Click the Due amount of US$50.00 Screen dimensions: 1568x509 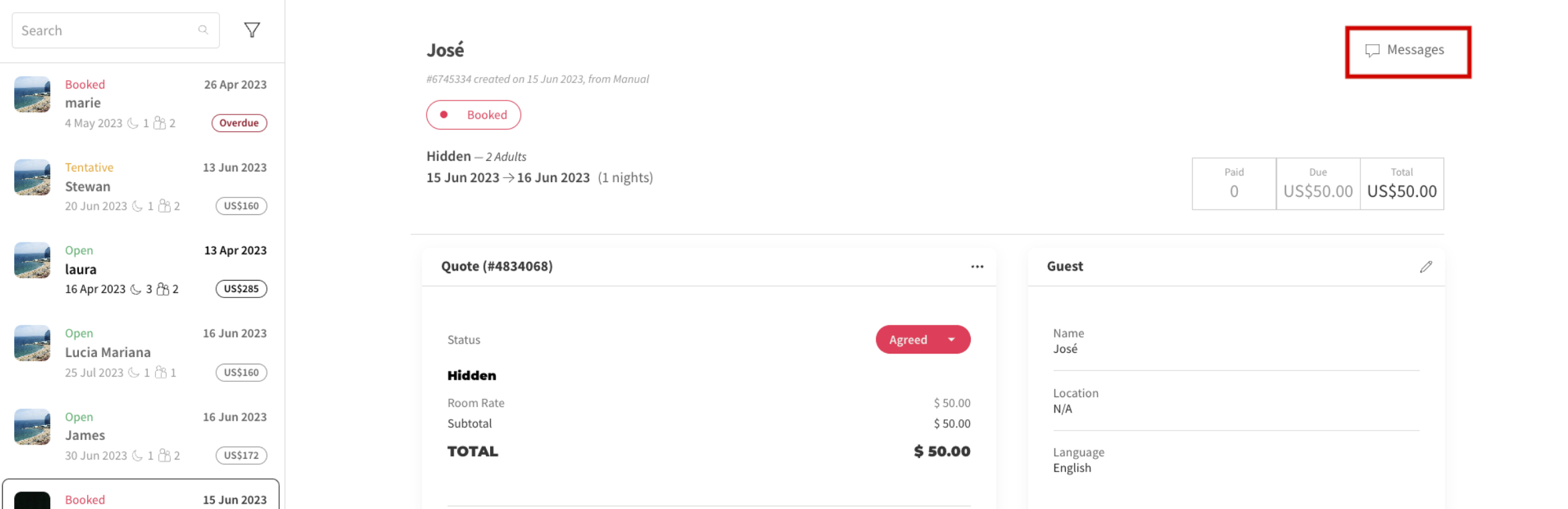[1318, 191]
